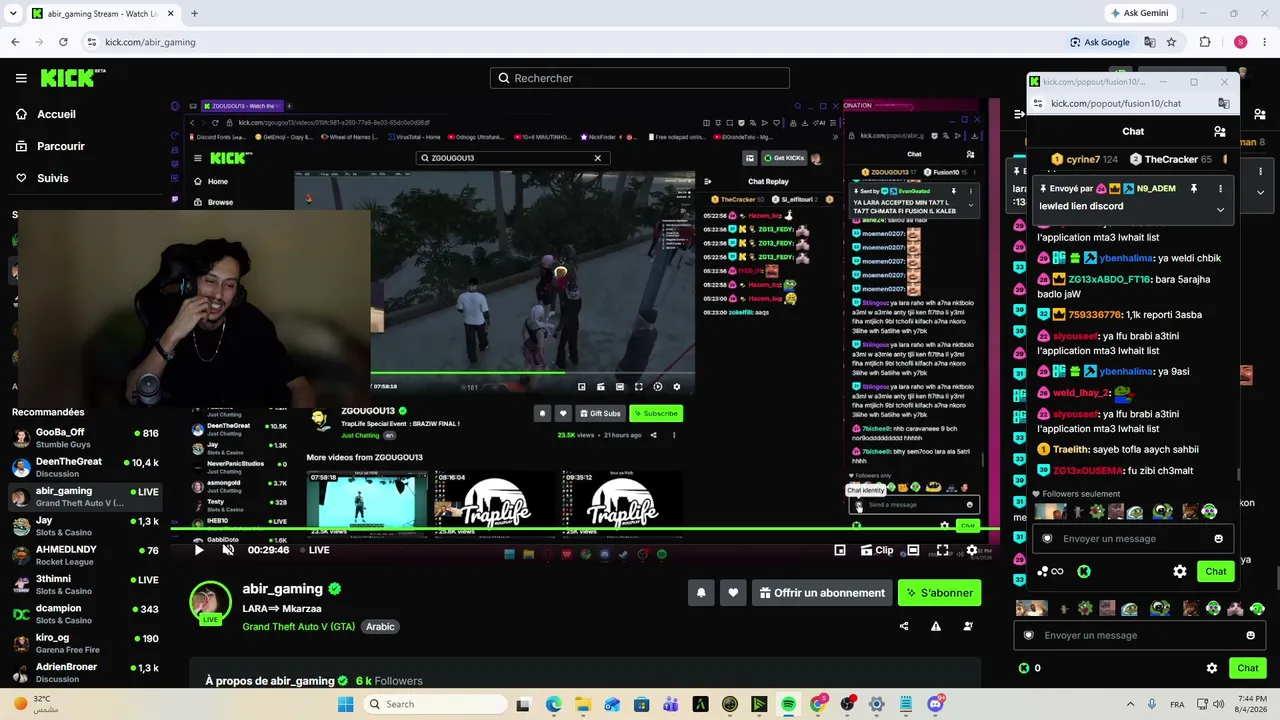Expand pinned message in popout chat

1220,210
